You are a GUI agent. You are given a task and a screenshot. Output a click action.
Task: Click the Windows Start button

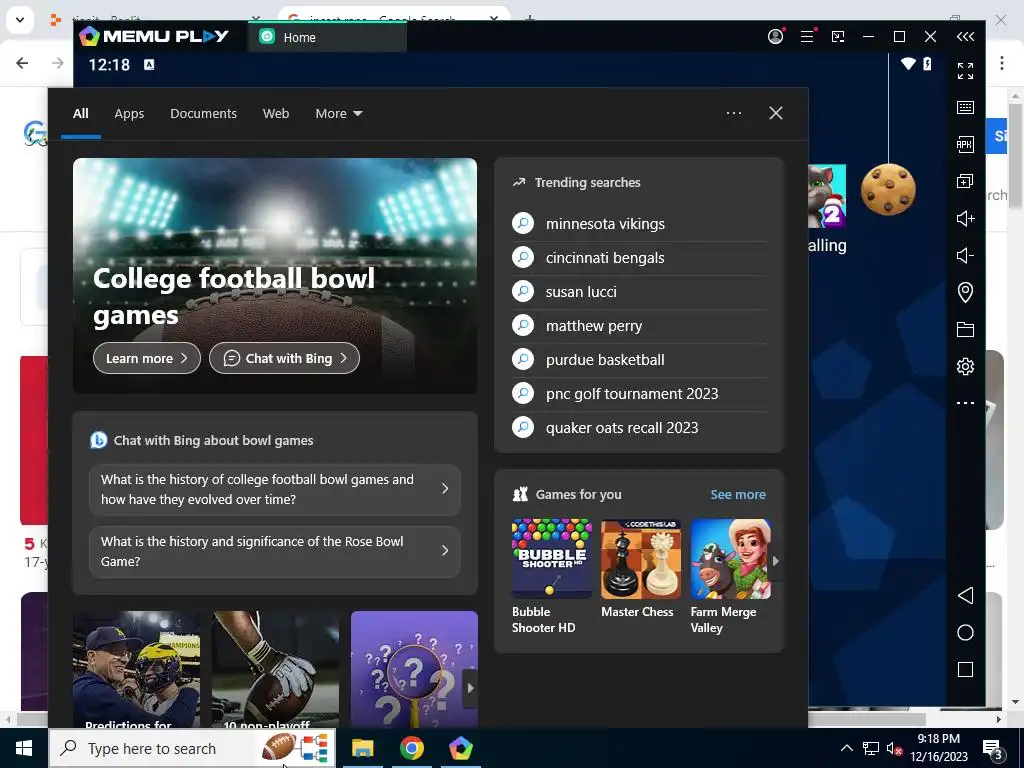tap(24, 748)
